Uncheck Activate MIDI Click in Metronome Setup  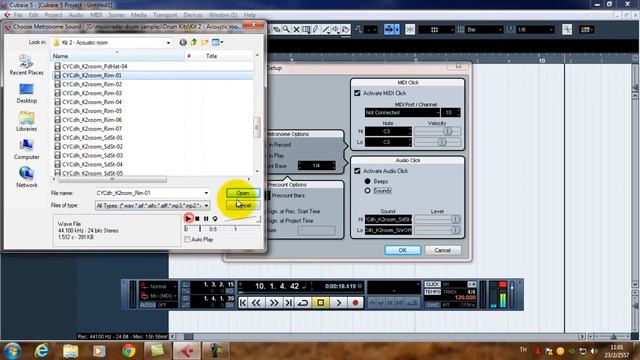tap(357, 93)
